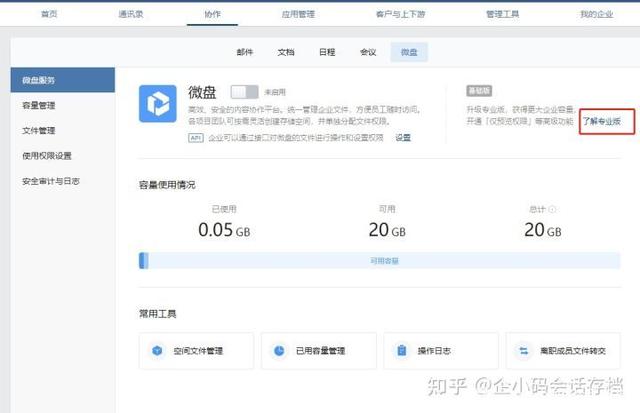
Task: Open 使用权限设置 in the sidebar
Action: tap(47, 155)
